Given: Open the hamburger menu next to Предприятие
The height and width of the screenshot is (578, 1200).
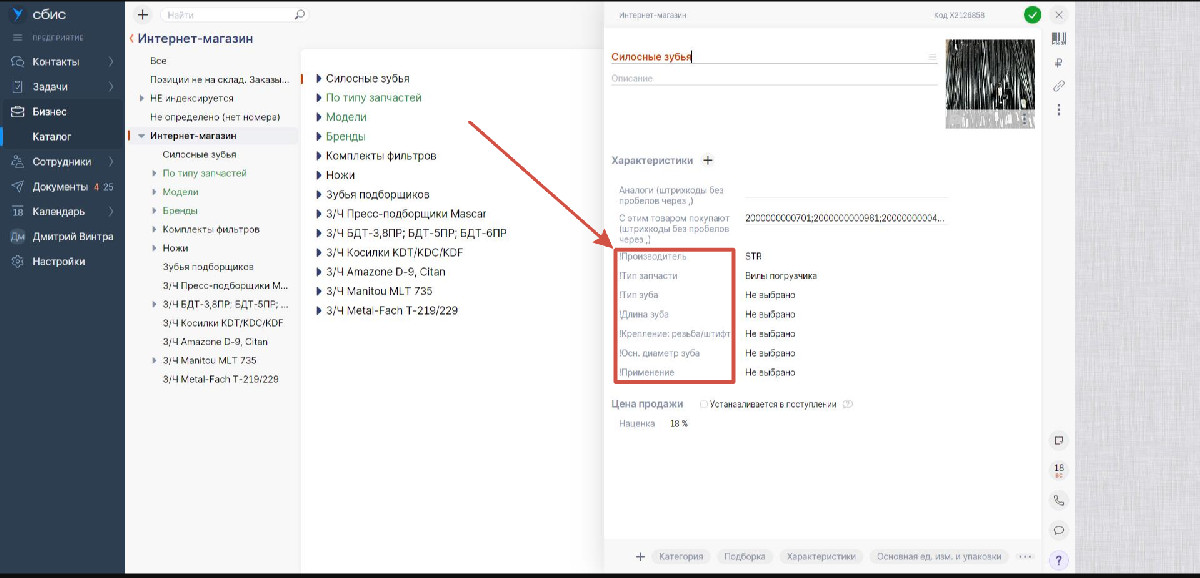Looking at the screenshot, I should [x=17, y=37].
